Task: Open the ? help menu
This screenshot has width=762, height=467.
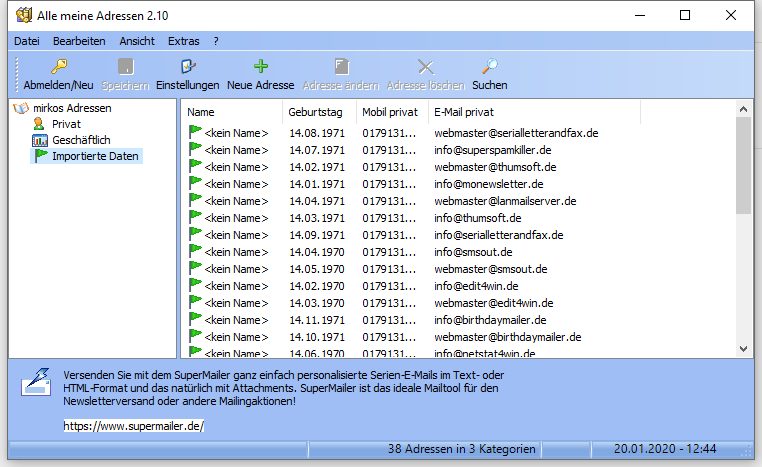Action: [216, 41]
